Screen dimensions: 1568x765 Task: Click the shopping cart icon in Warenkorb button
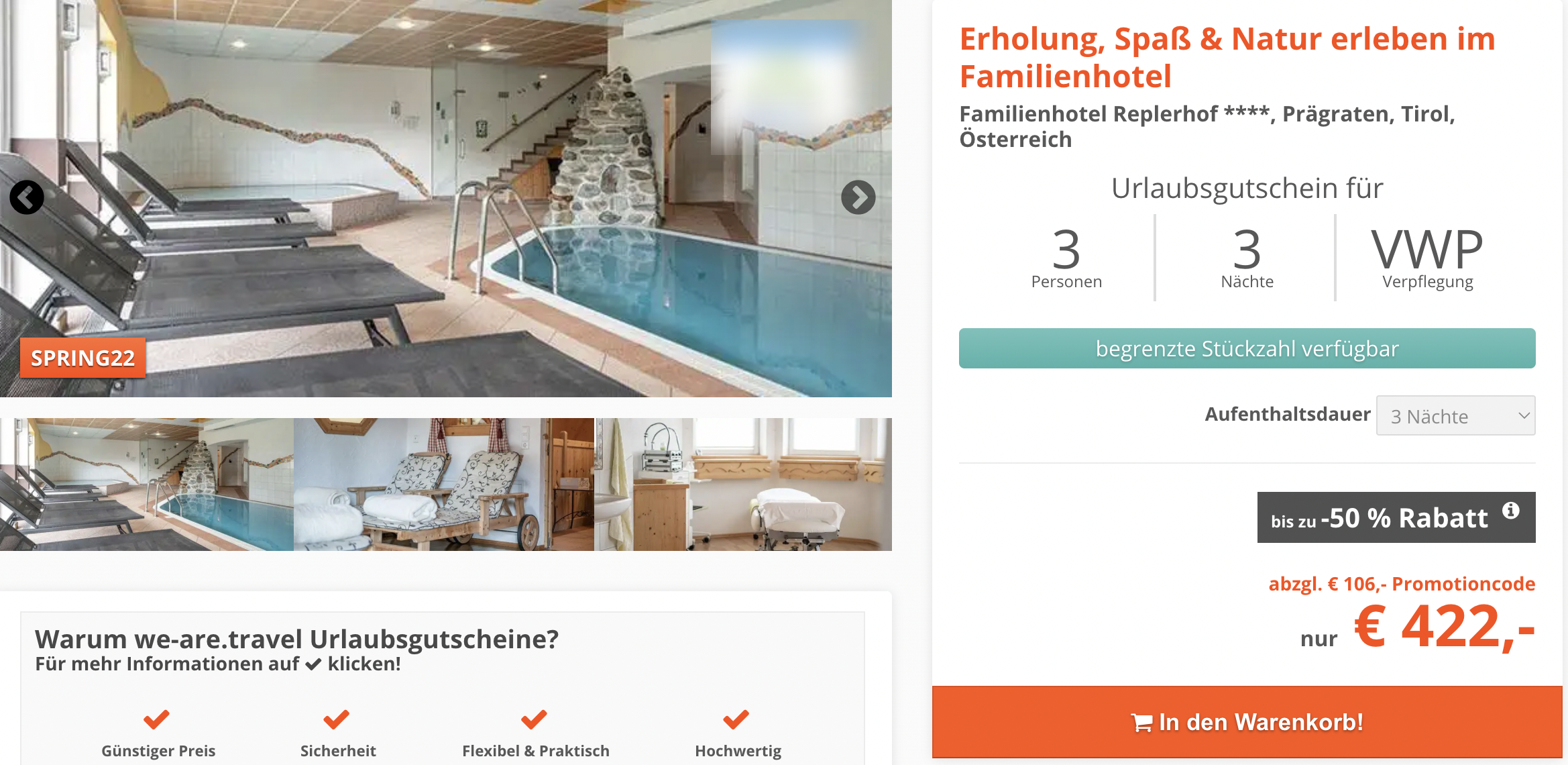coord(1141,723)
